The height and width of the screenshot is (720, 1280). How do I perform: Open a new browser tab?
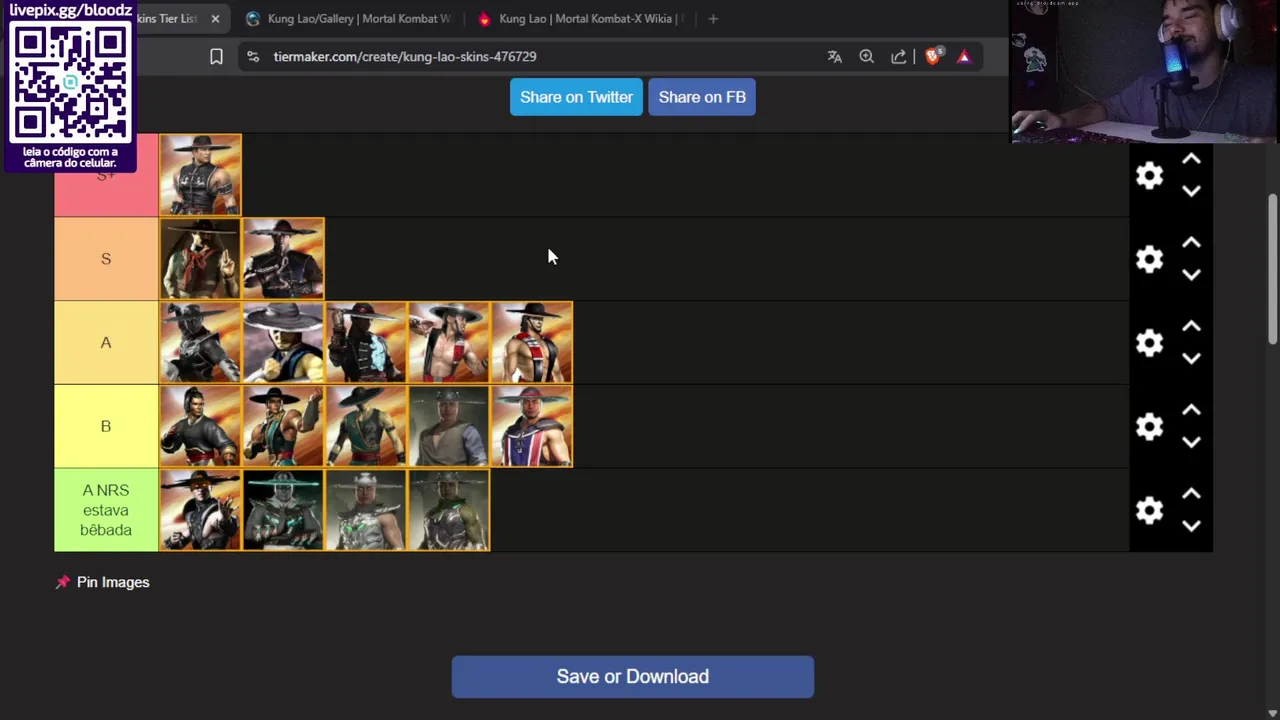(x=713, y=19)
